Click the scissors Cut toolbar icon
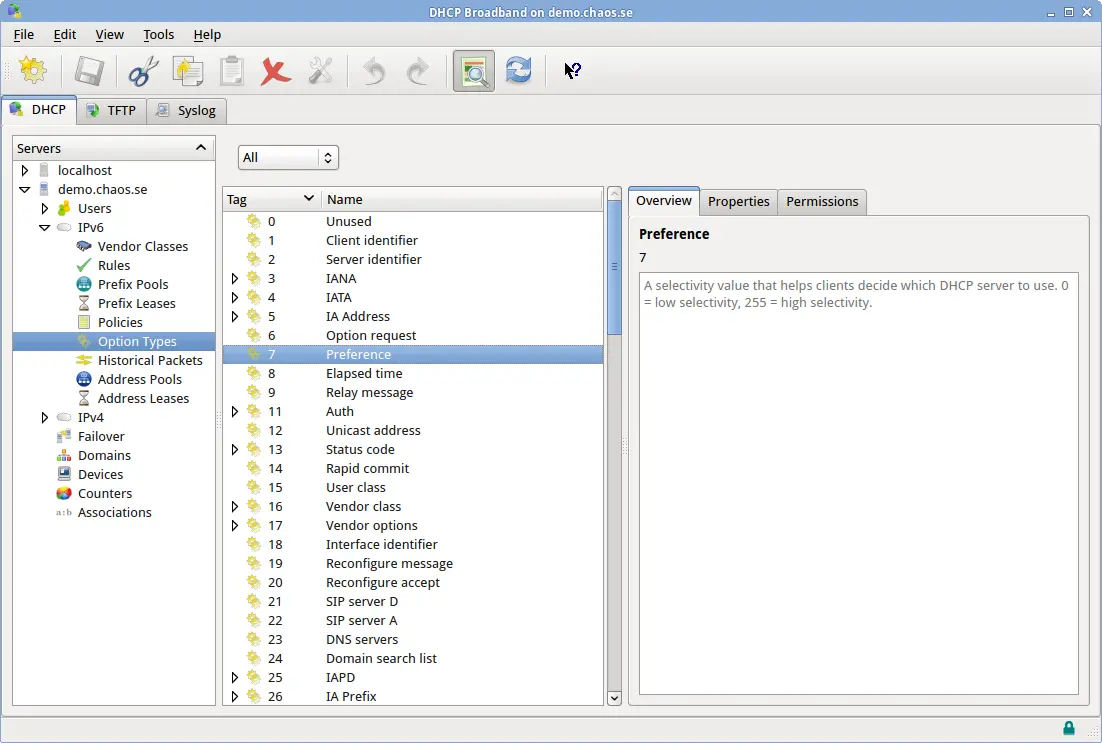Screen dimensions: 1102x743 (143, 72)
